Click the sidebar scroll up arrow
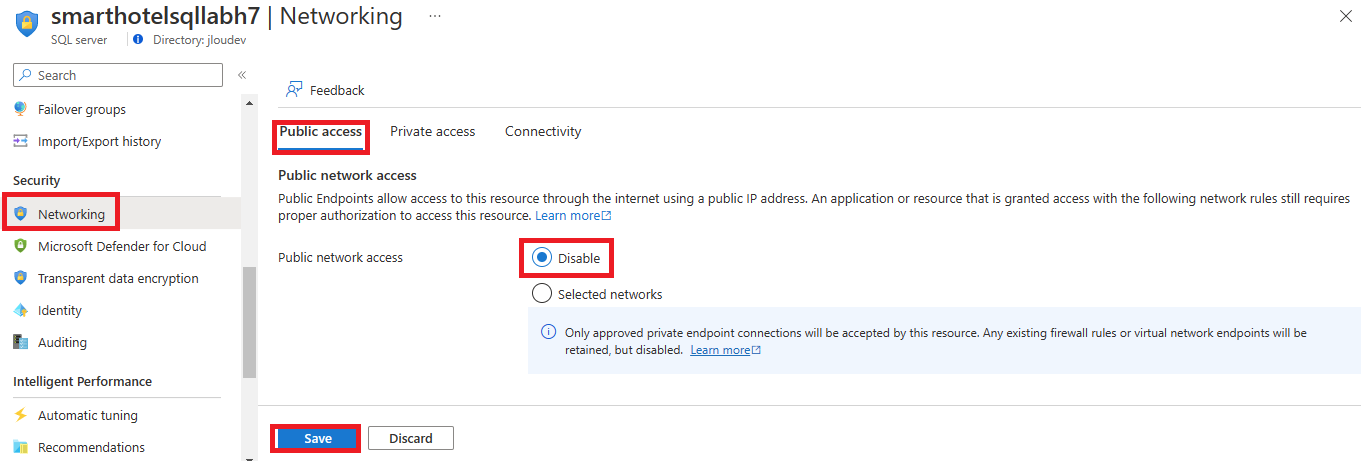Viewport: 1361px width, 461px height. click(249, 102)
